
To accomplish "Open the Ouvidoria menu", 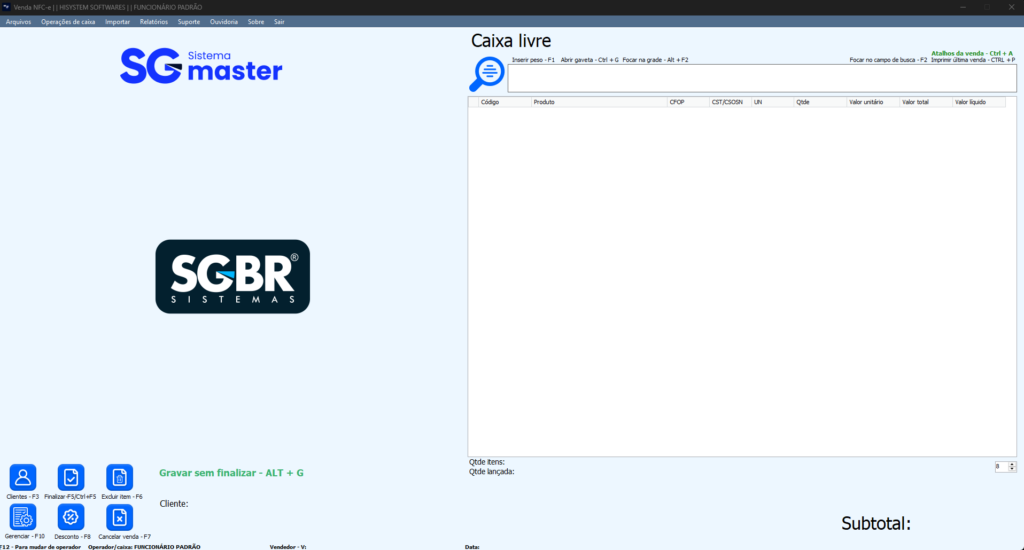I will point(224,22).
